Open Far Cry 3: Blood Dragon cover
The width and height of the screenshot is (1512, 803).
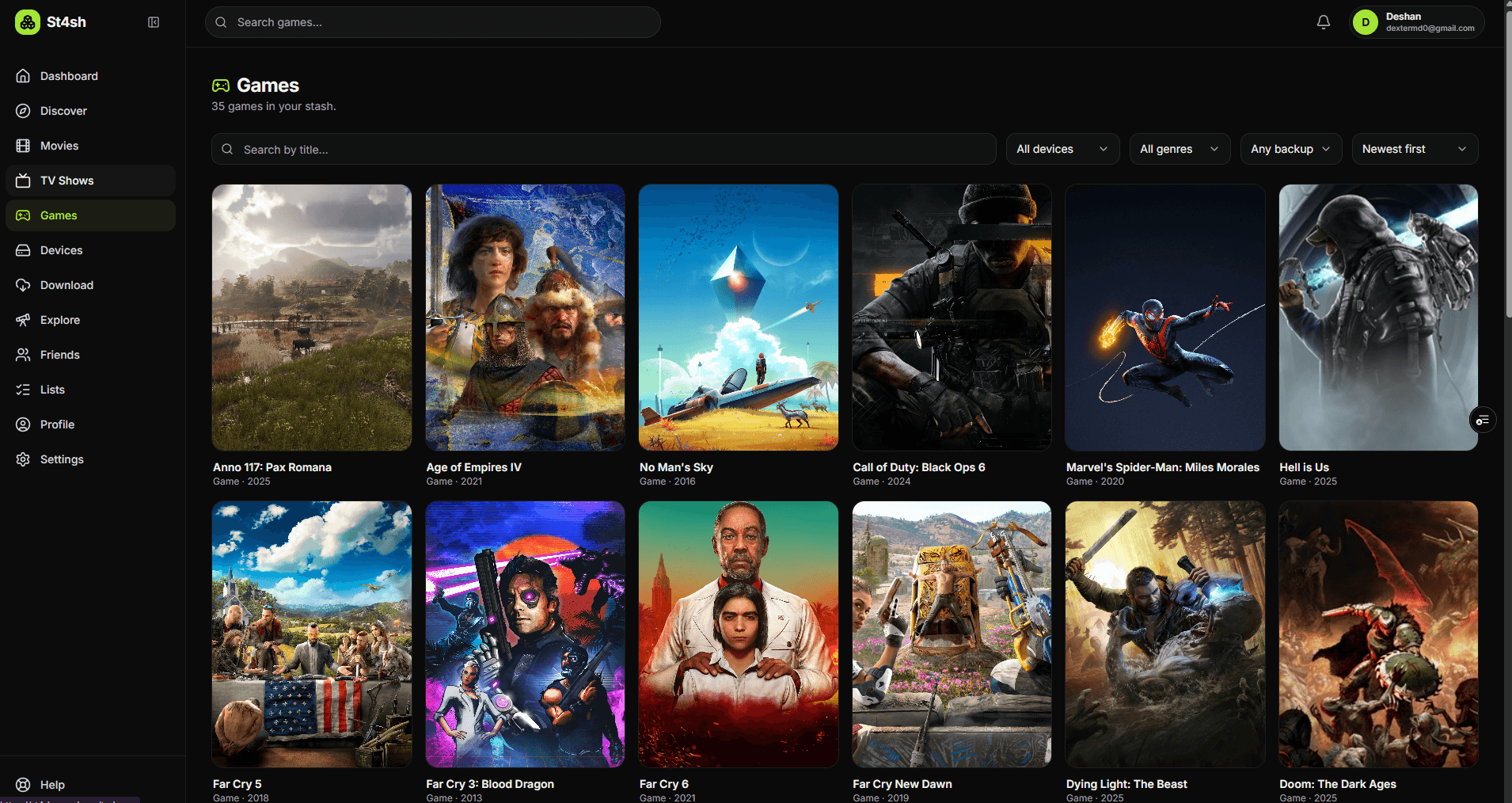pos(526,634)
